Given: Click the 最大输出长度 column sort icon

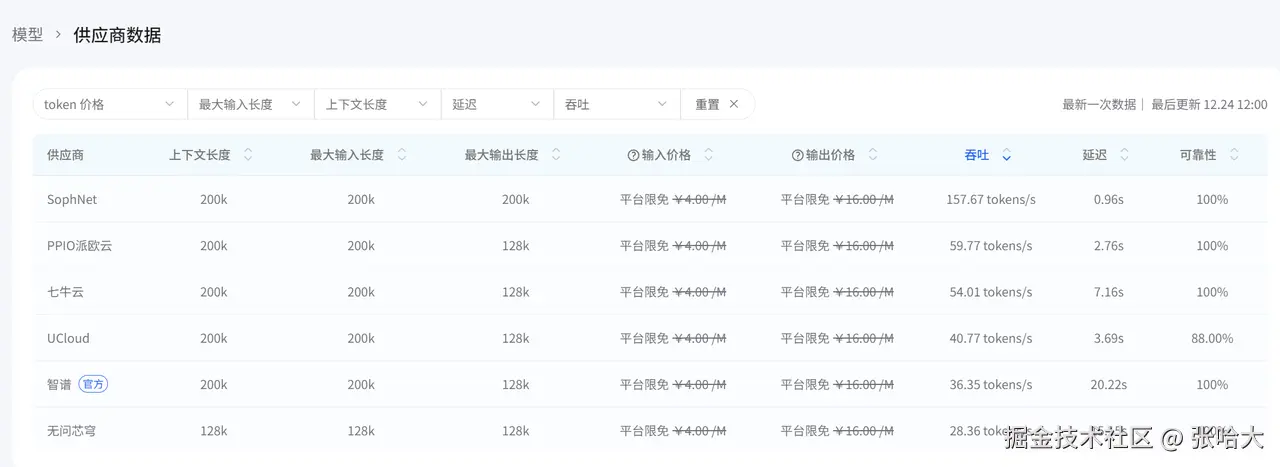Looking at the screenshot, I should coord(556,155).
